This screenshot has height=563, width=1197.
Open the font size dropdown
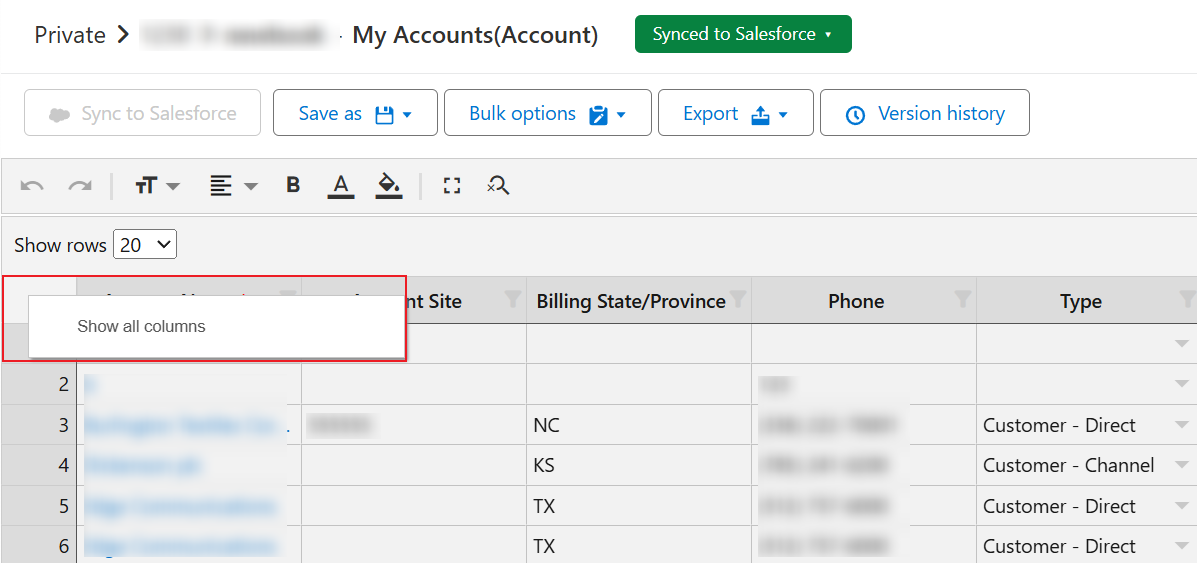156,185
